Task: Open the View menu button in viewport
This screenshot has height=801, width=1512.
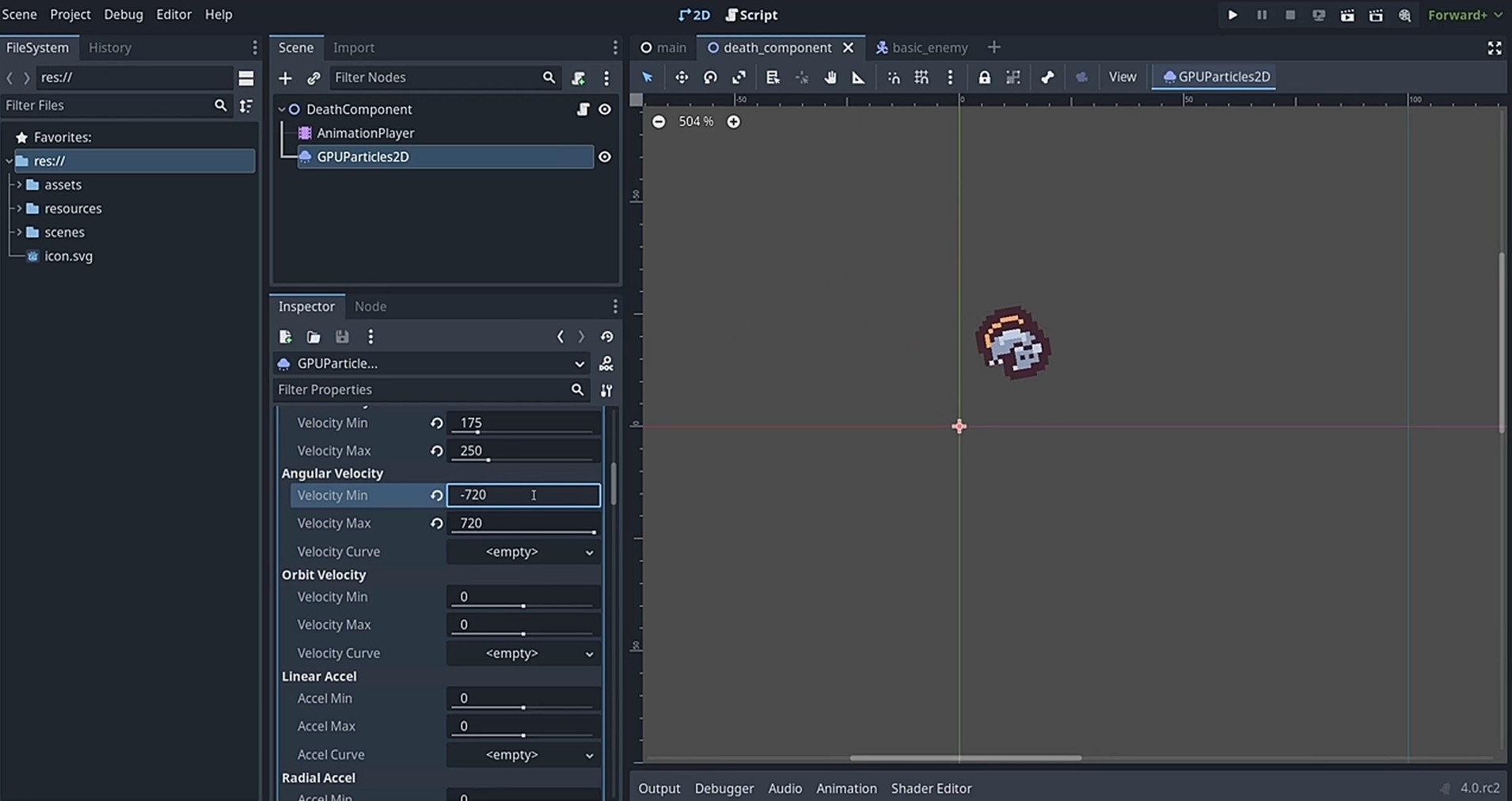Action: tap(1122, 77)
